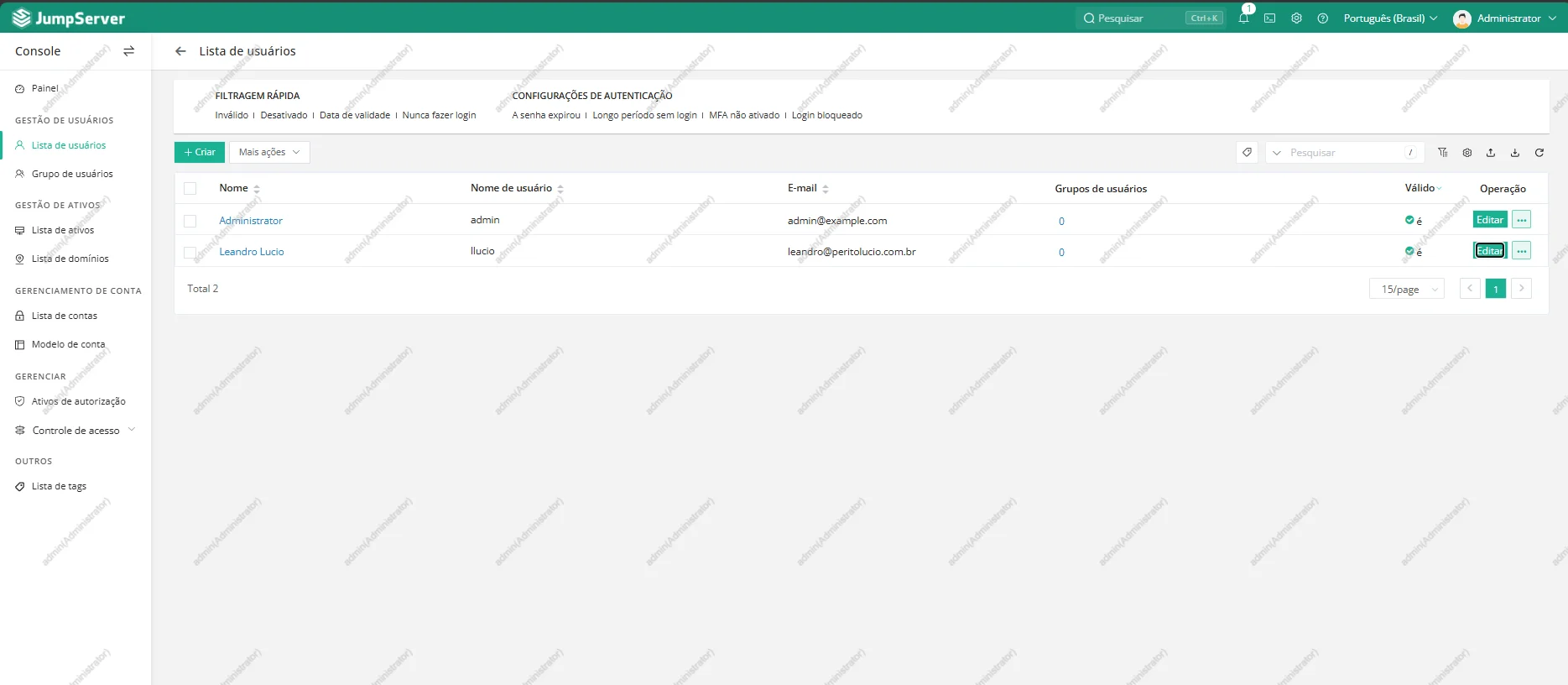Open Painel in the sidebar
The width and height of the screenshot is (1568, 685).
click(45, 88)
